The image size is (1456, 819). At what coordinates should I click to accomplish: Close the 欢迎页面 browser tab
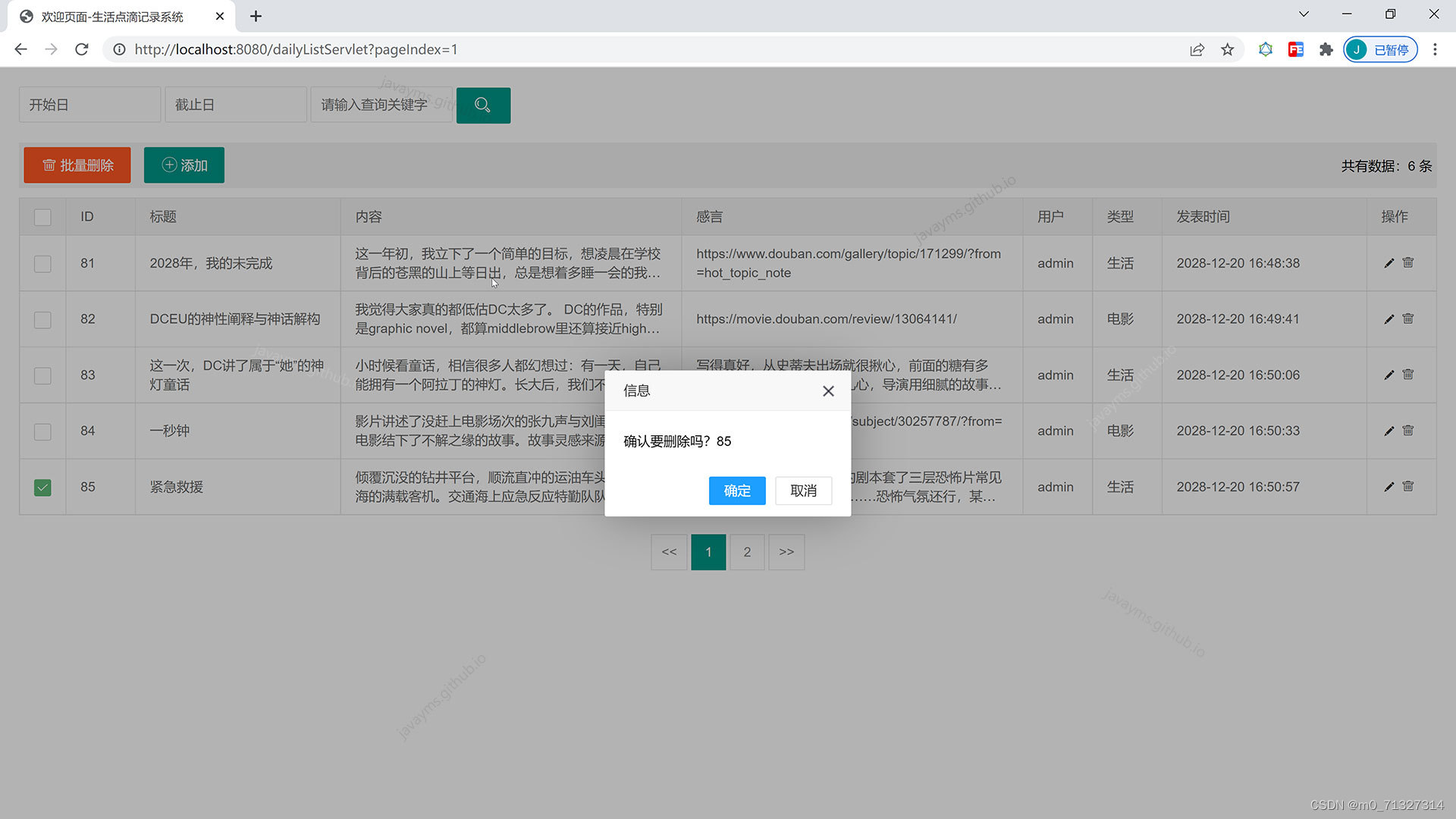click(220, 16)
